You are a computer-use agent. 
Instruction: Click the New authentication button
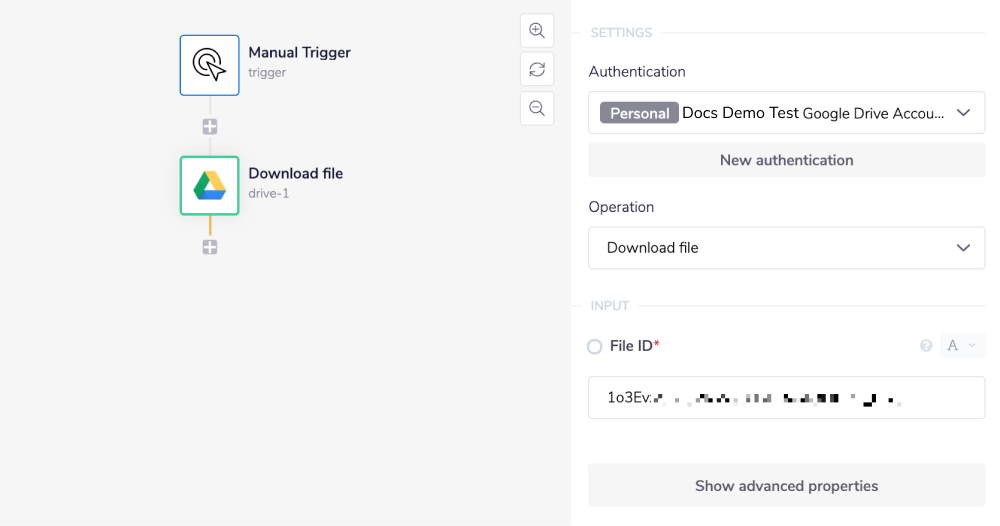click(x=786, y=160)
